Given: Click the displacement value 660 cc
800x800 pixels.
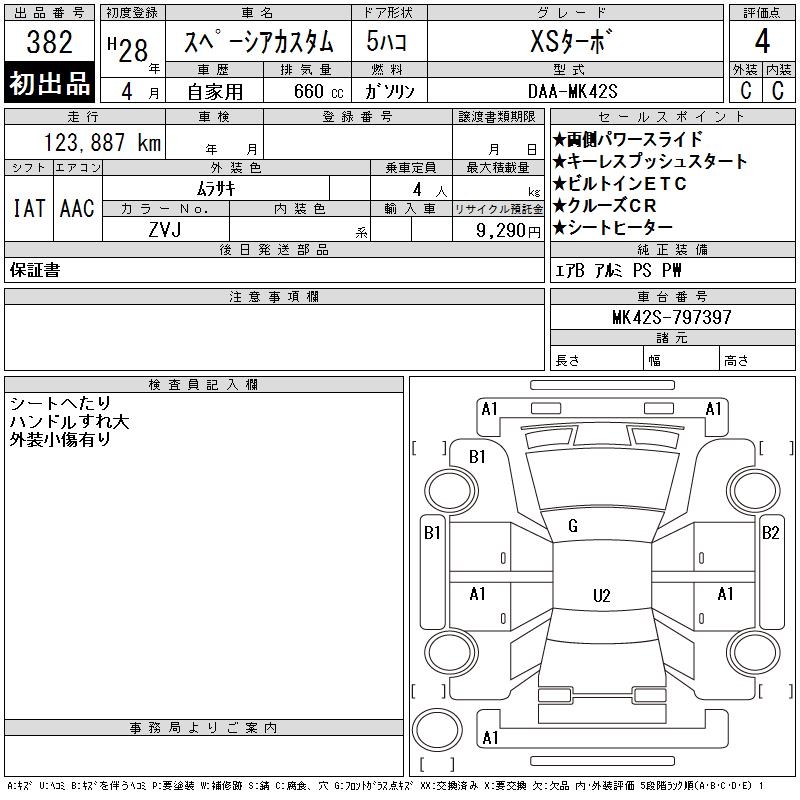Looking at the screenshot, I should [x=318, y=91].
